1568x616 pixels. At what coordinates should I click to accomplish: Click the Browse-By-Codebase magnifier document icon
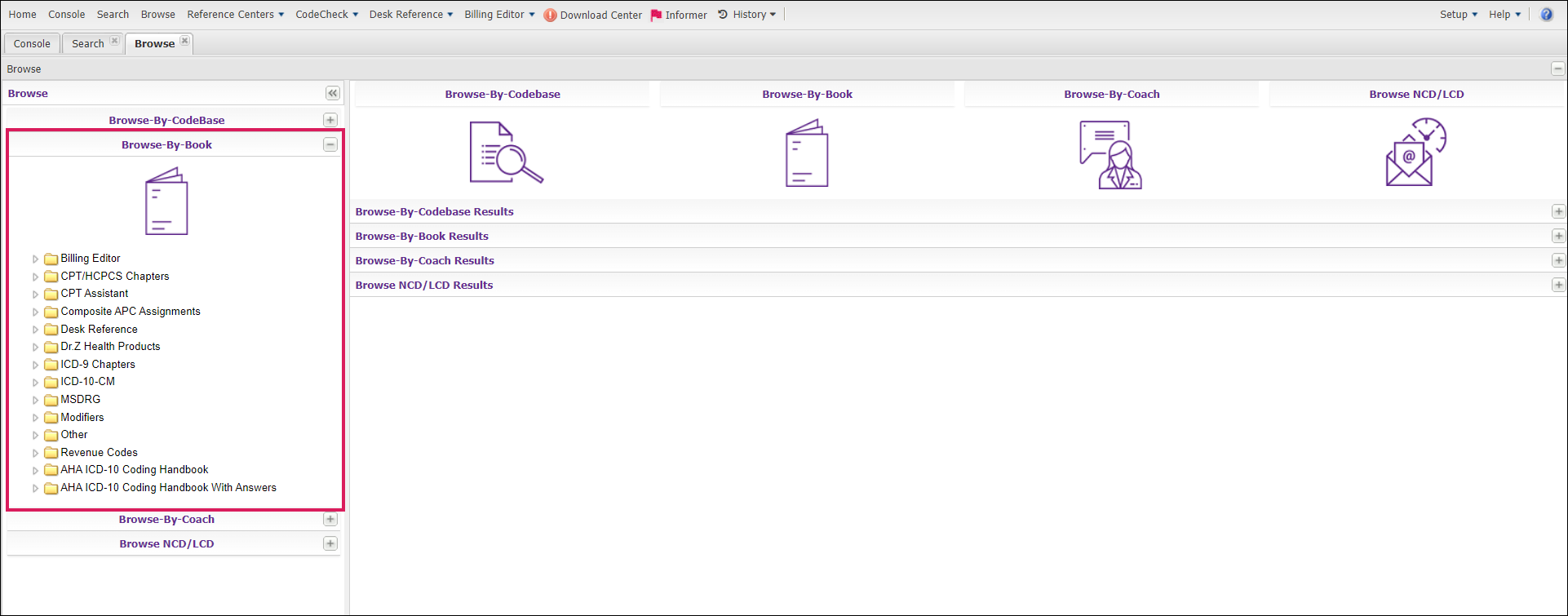click(x=505, y=153)
